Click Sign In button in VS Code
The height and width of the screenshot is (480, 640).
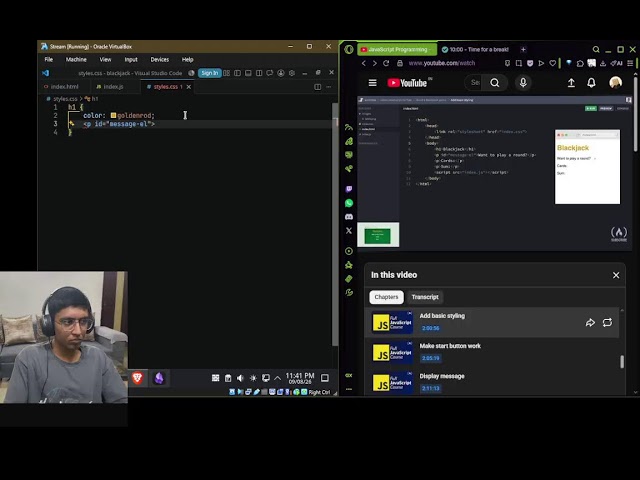tap(209, 73)
